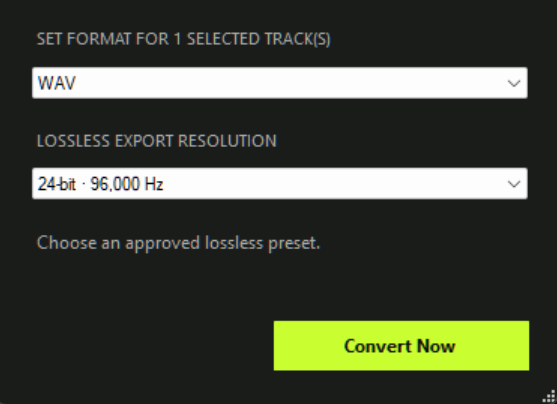The image size is (557, 404).
Task: Expand the track format selection list
Action: click(x=280, y=83)
